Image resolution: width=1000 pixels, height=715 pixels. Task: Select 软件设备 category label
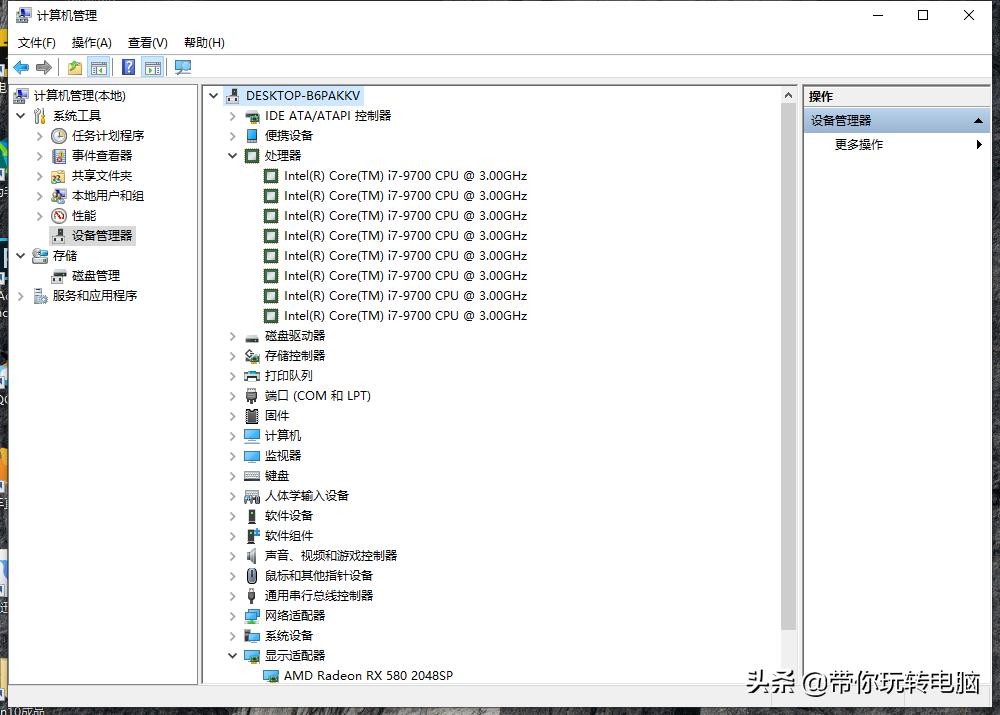[289, 516]
